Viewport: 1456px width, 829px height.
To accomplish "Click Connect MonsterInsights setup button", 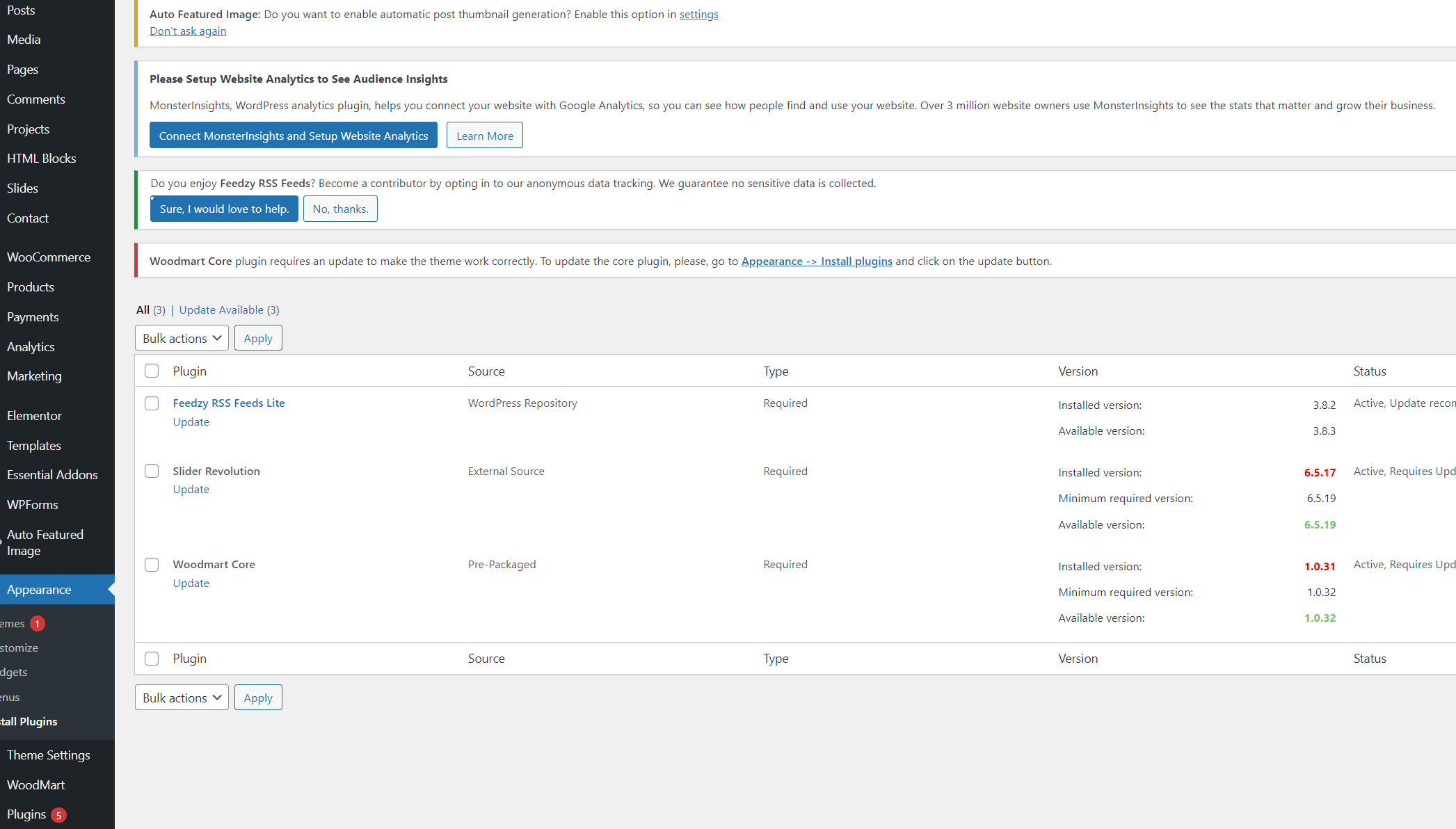I will [293, 136].
